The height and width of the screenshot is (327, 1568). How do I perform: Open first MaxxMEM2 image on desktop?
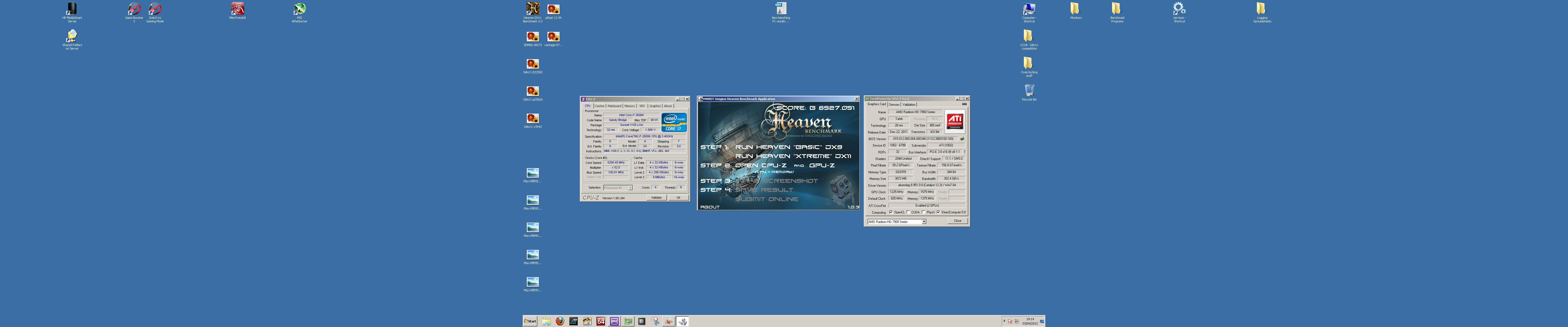click(533, 175)
